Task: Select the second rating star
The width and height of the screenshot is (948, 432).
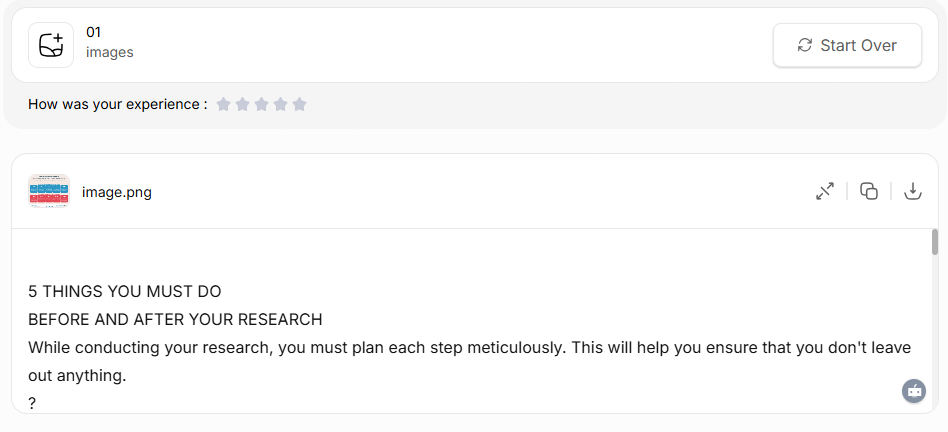Action: (x=242, y=104)
